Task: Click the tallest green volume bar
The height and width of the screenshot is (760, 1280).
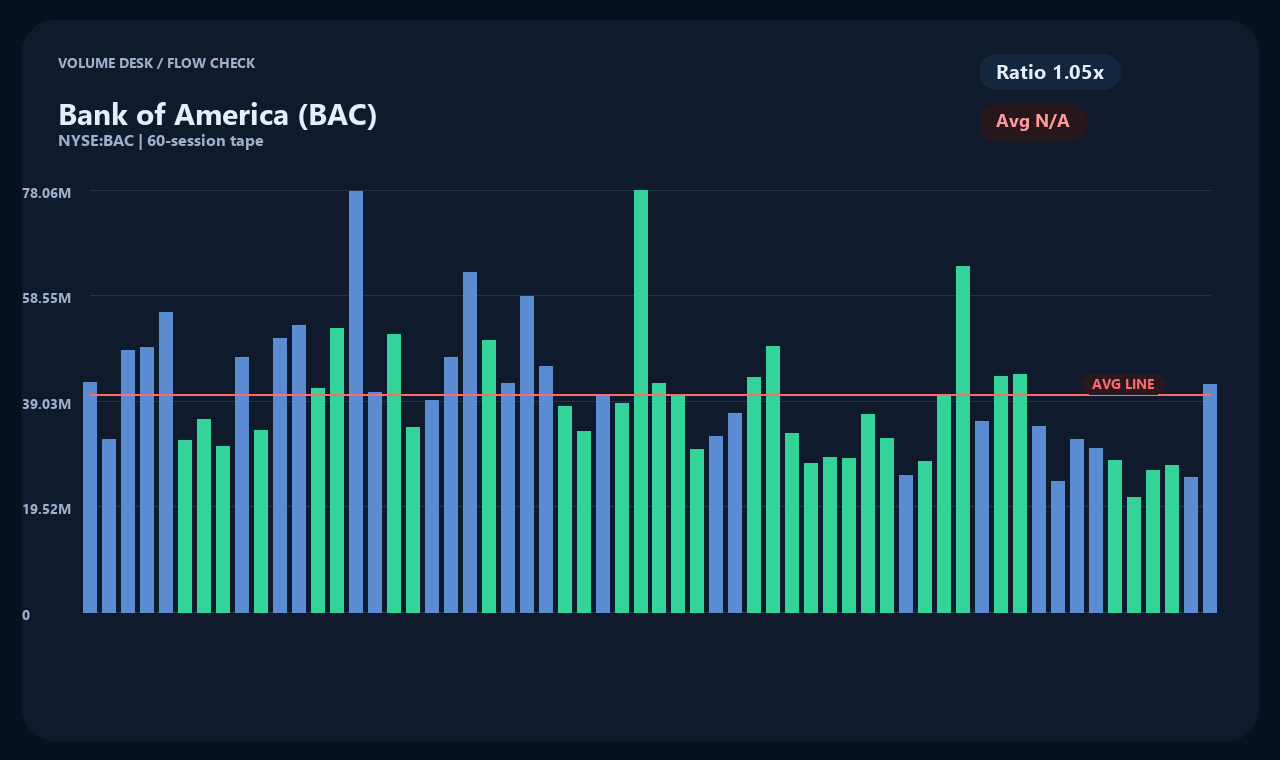Action: pos(641,401)
